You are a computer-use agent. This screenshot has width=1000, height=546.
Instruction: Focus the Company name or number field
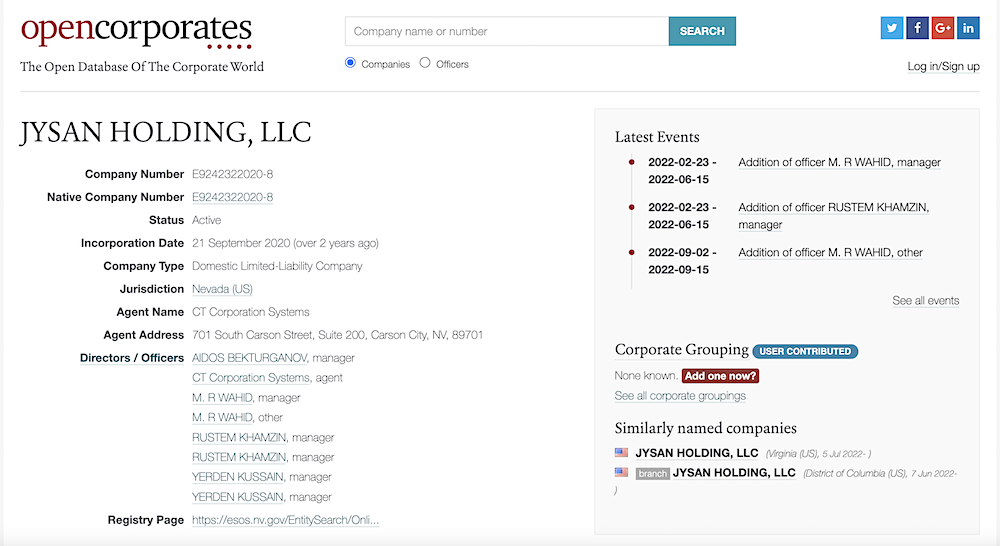(x=507, y=31)
